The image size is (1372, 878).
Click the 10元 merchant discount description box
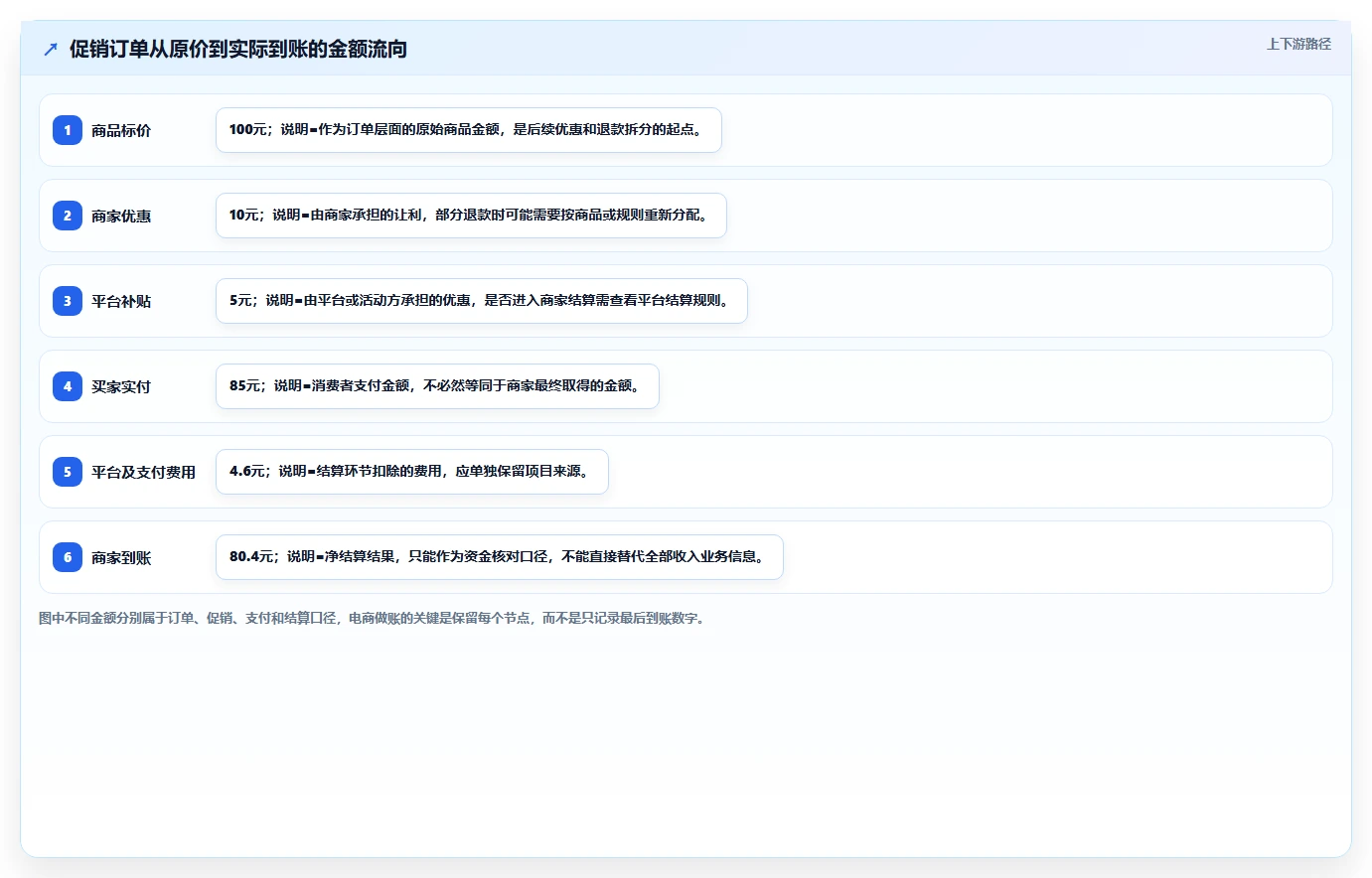coord(471,216)
